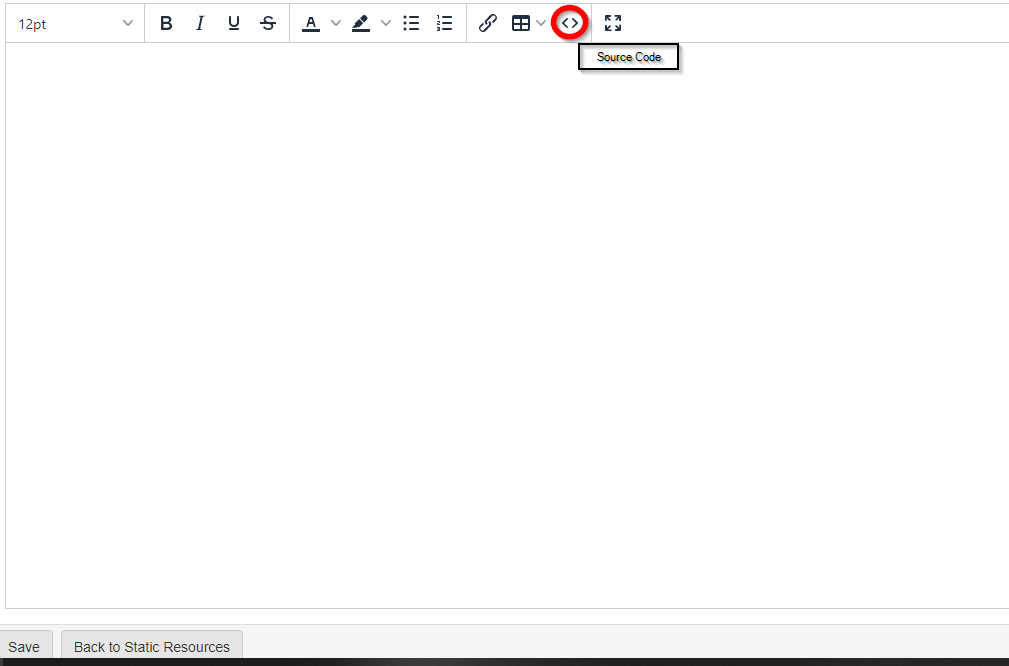Viewport: 1009px width, 666px height.
Task: Click the insert link icon
Action: (x=488, y=23)
